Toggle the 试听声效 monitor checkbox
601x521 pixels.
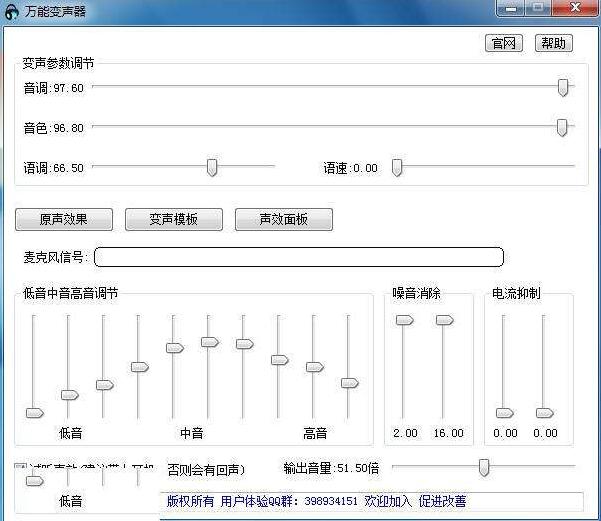[19, 467]
